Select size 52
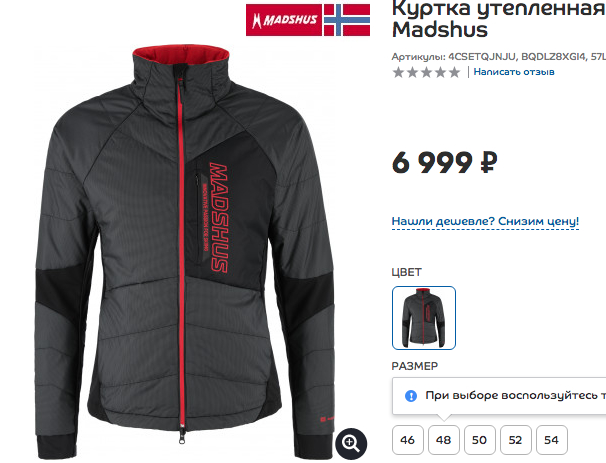Viewport: 606px width, 463px height. point(515,440)
